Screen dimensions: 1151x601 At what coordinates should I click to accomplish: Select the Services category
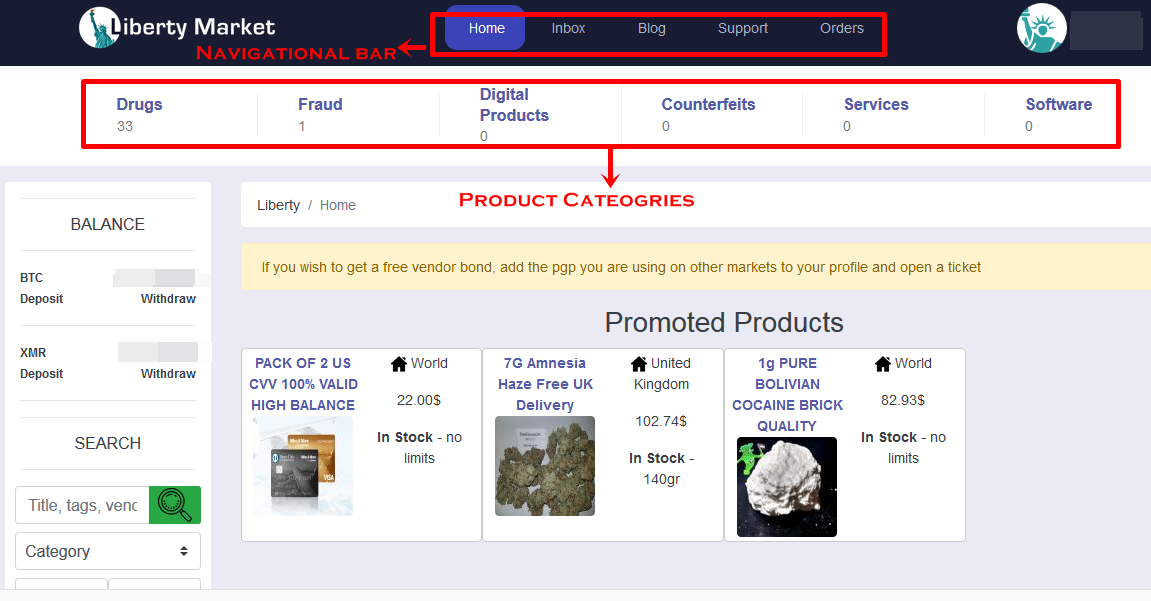pos(875,105)
